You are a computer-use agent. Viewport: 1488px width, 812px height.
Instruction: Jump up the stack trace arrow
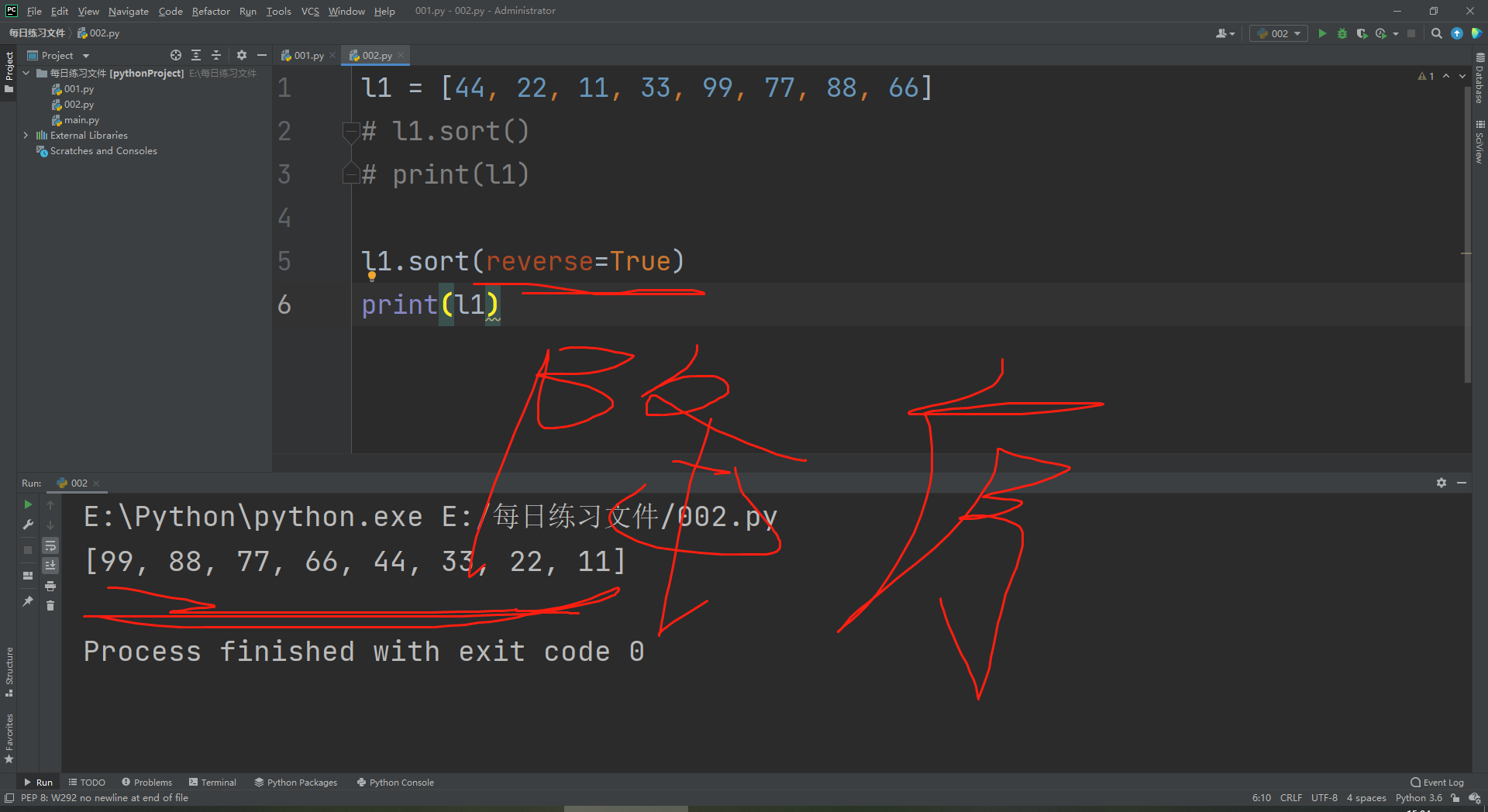pos(50,504)
